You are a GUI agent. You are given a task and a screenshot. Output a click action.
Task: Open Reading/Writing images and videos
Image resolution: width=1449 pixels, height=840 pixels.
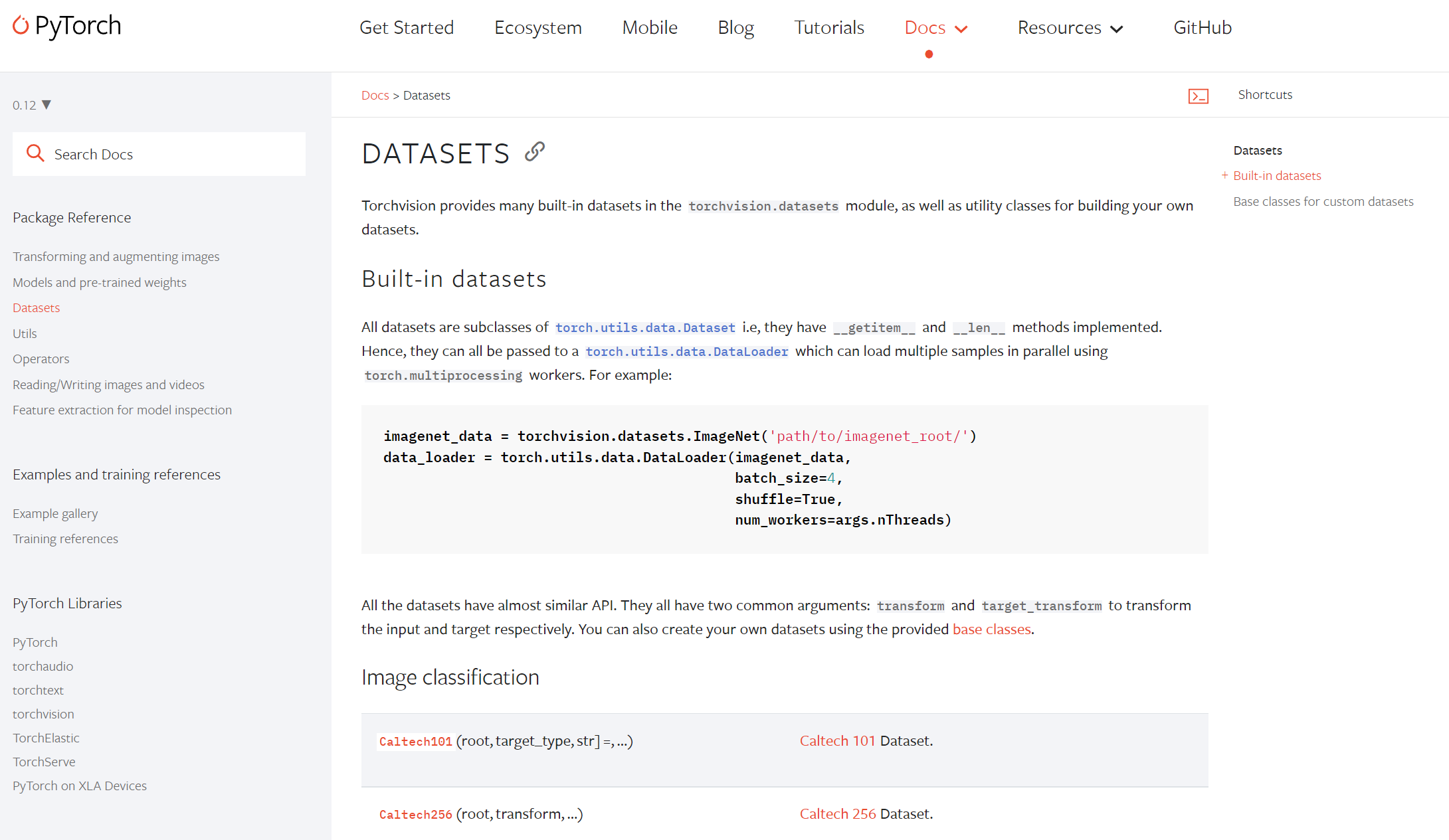(109, 384)
